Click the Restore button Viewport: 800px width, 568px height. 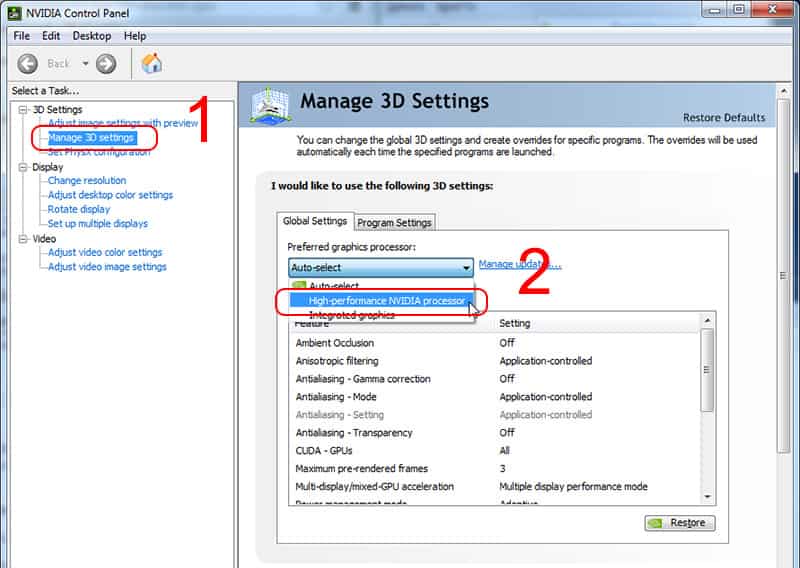pos(678,522)
